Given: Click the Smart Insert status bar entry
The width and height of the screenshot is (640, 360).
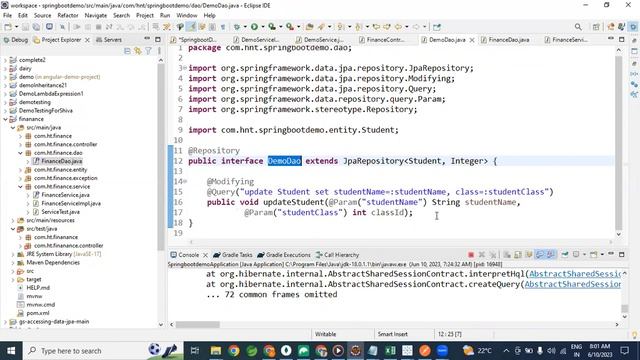Looking at the screenshot, I should coord(392,334).
